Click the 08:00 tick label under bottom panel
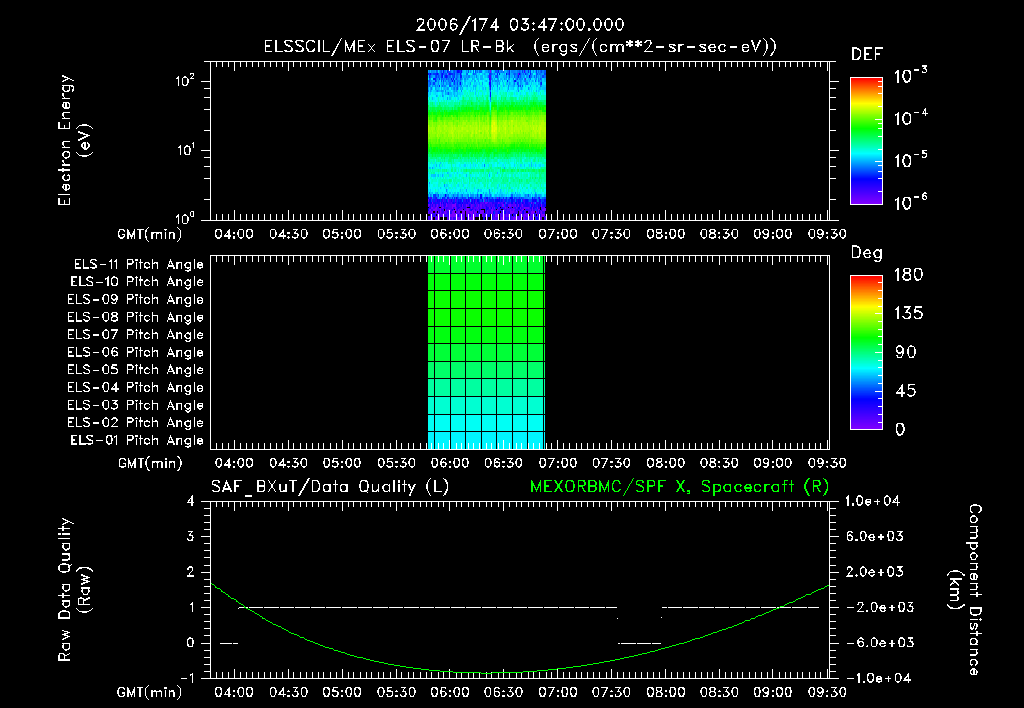 (665, 692)
